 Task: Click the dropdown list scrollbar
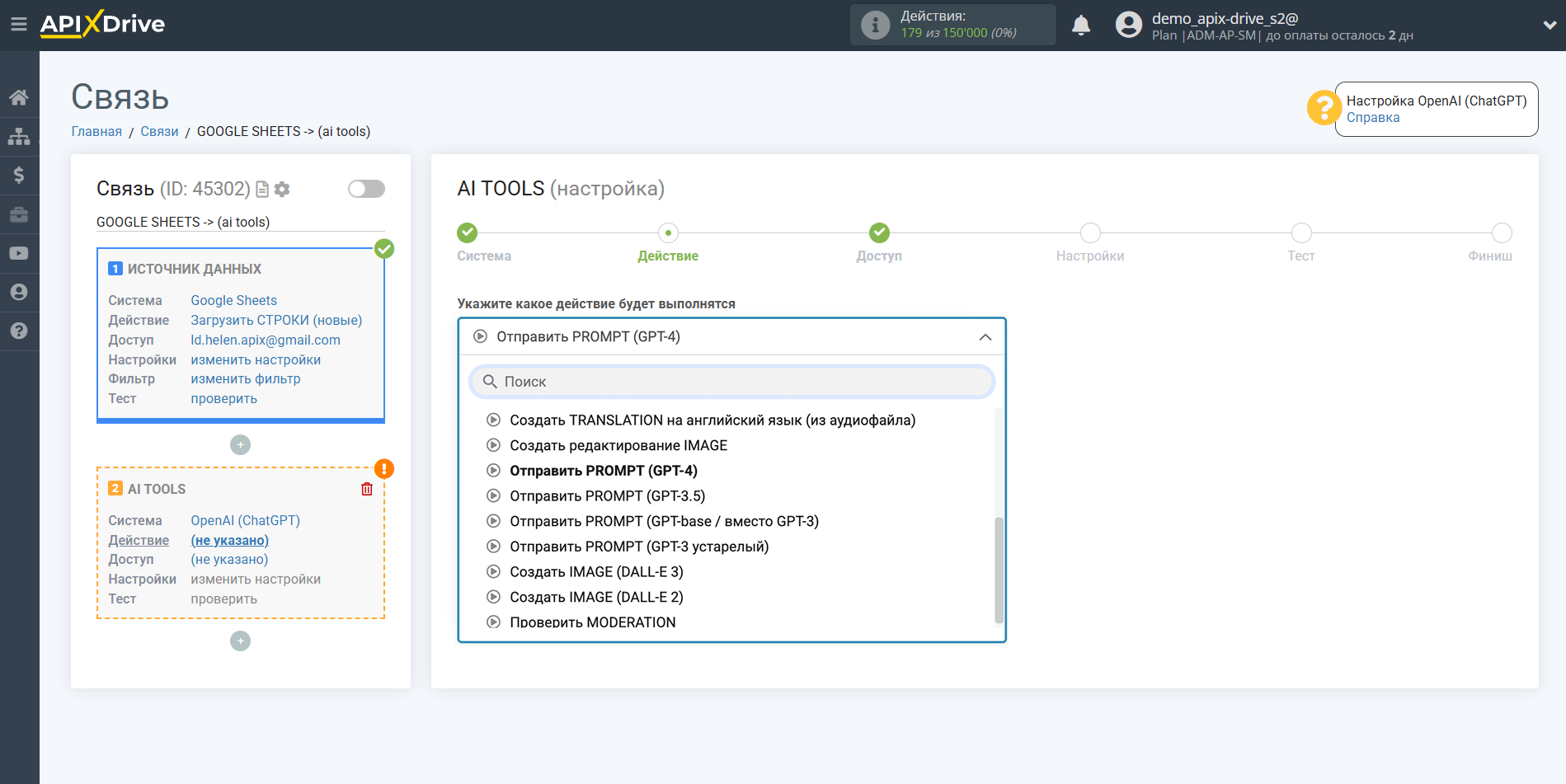point(999,570)
